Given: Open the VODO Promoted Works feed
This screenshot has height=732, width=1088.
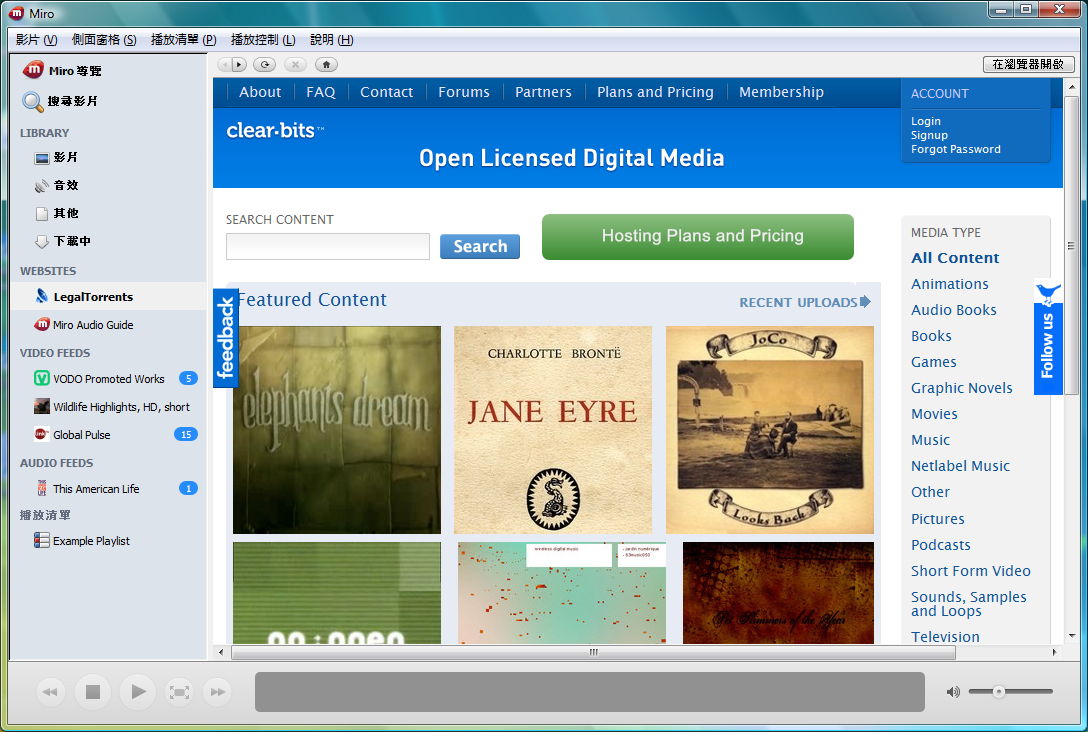Looking at the screenshot, I should [100, 379].
